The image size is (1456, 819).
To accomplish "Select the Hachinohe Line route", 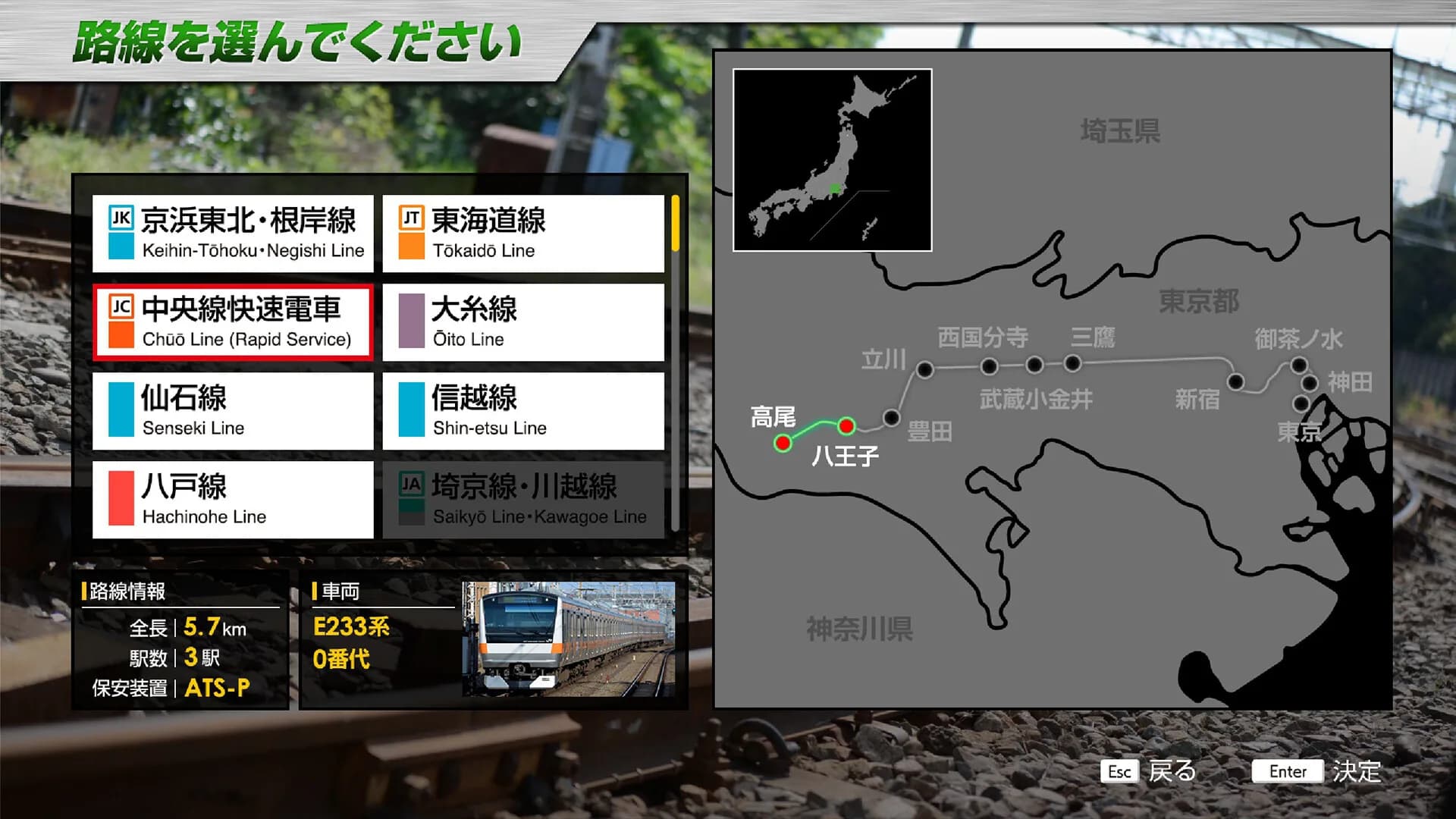I will coord(233,500).
